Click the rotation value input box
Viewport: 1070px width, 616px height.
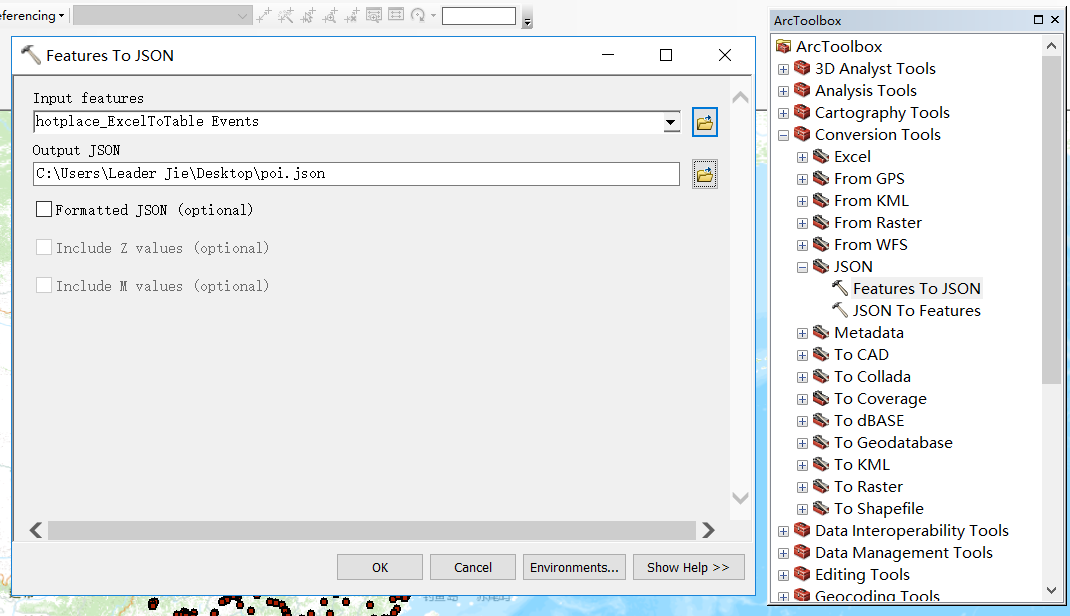click(478, 16)
